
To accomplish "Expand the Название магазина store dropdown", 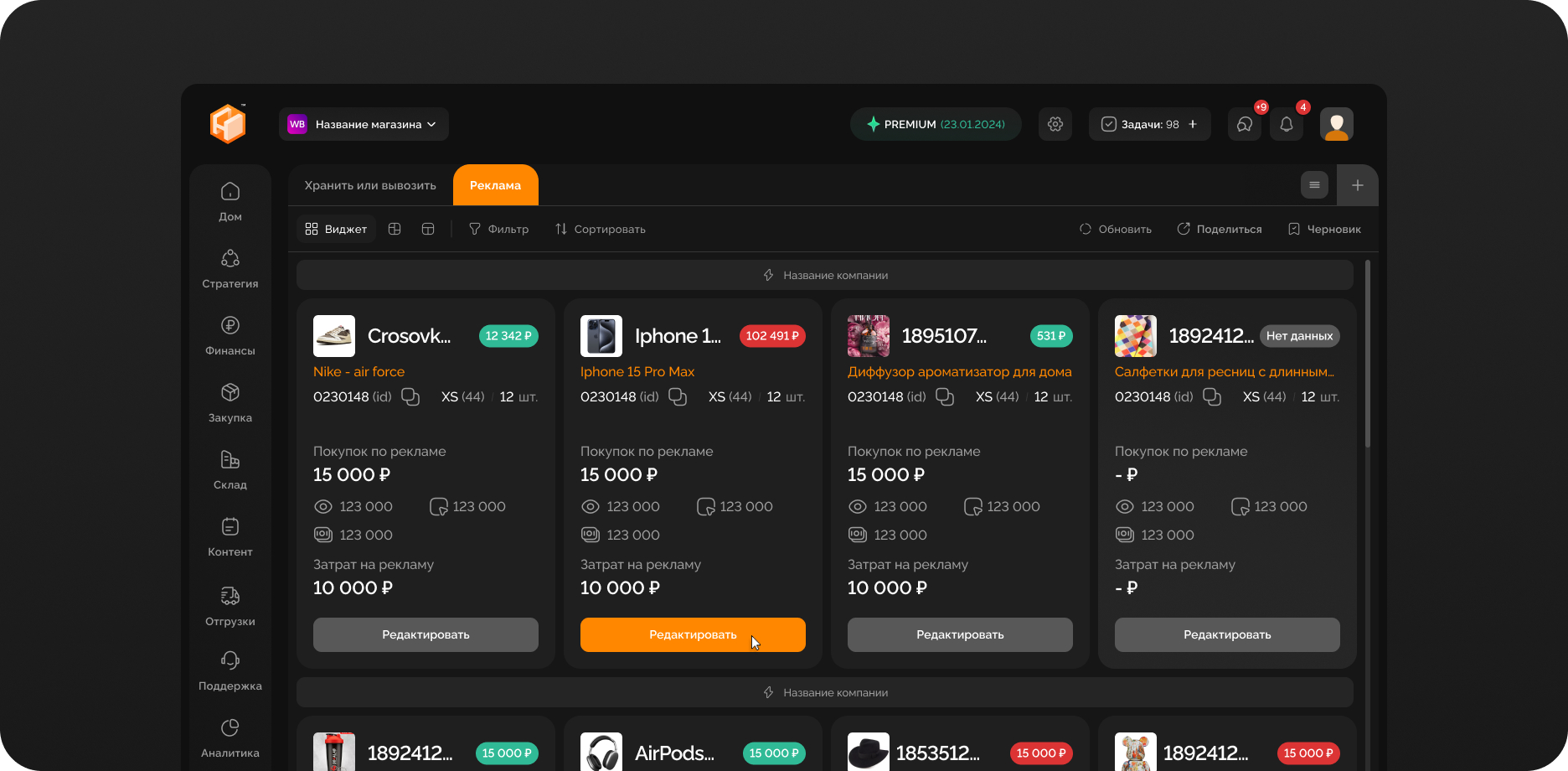I will 364,124.
